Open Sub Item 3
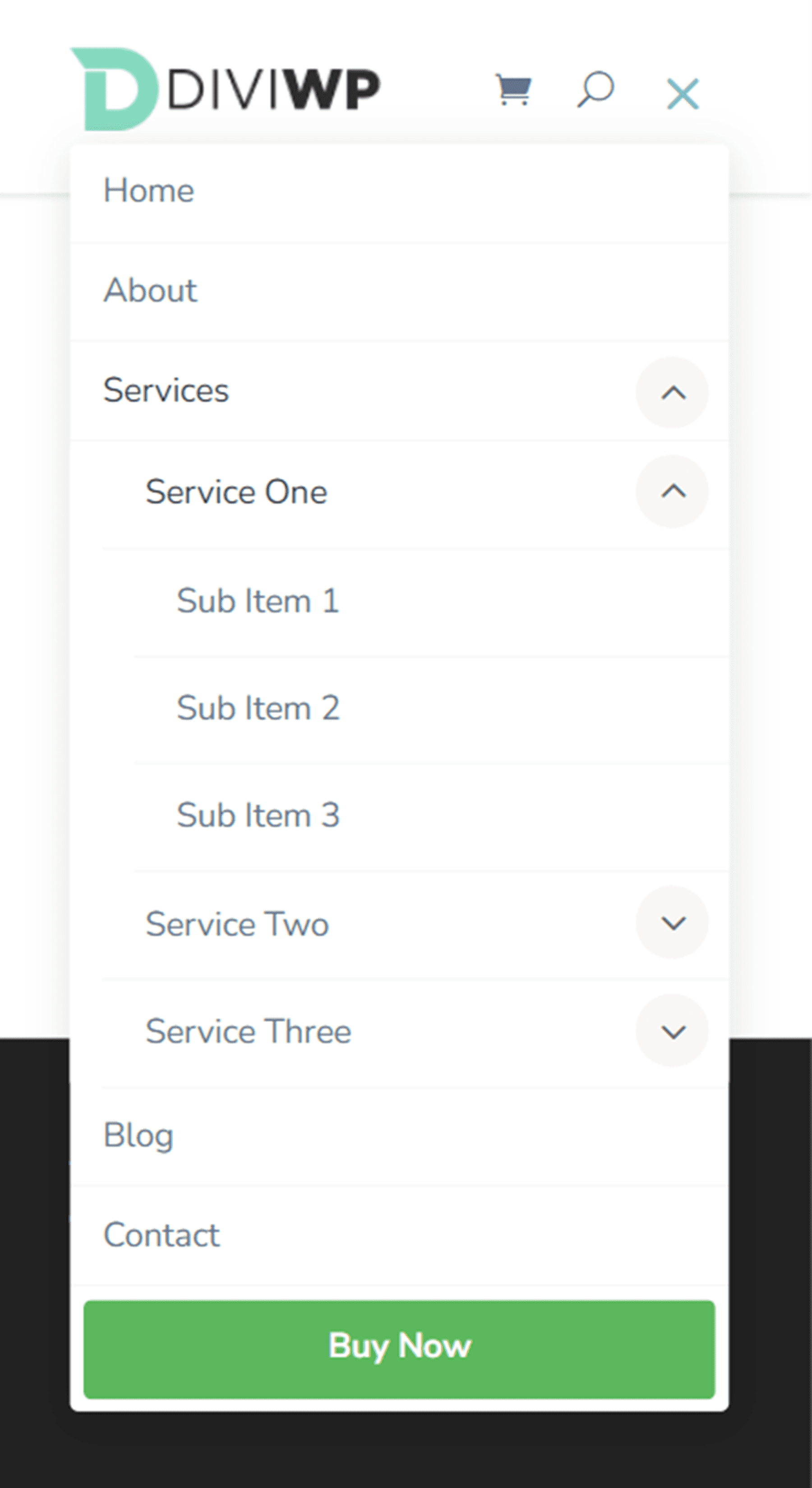This screenshot has width=812, height=1488. [x=258, y=815]
